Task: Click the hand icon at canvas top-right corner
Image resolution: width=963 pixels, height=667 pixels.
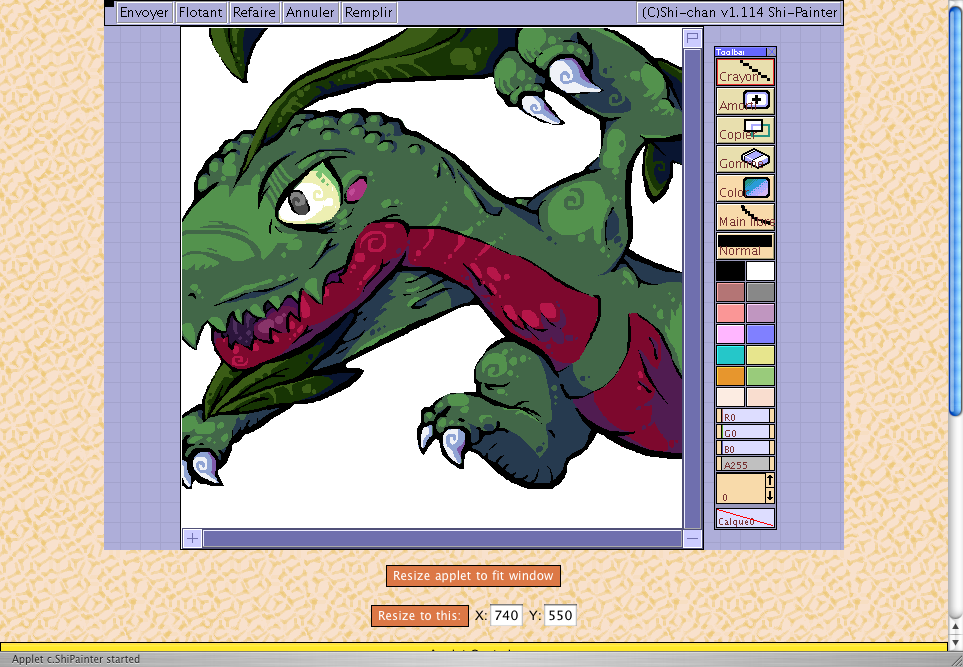Action: click(x=692, y=38)
